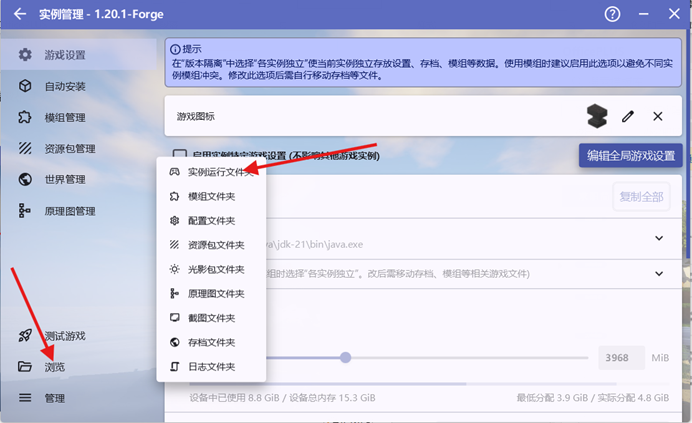The width and height of the screenshot is (692, 423).
Task: Expand the version isolation dropdown chevron
Action: pyautogui.click(x=658, y=273)
